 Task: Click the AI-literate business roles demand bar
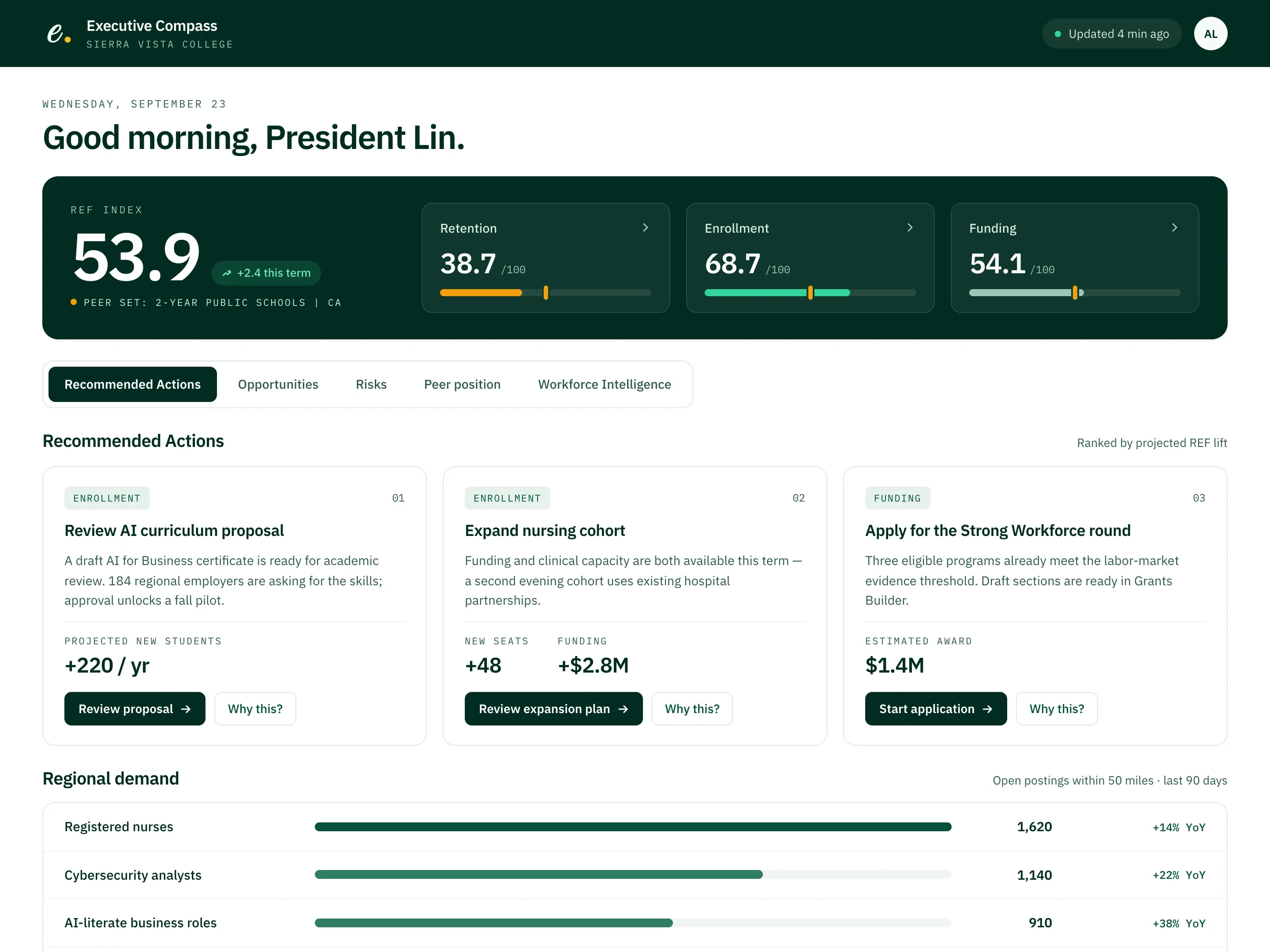pos(633,923)
